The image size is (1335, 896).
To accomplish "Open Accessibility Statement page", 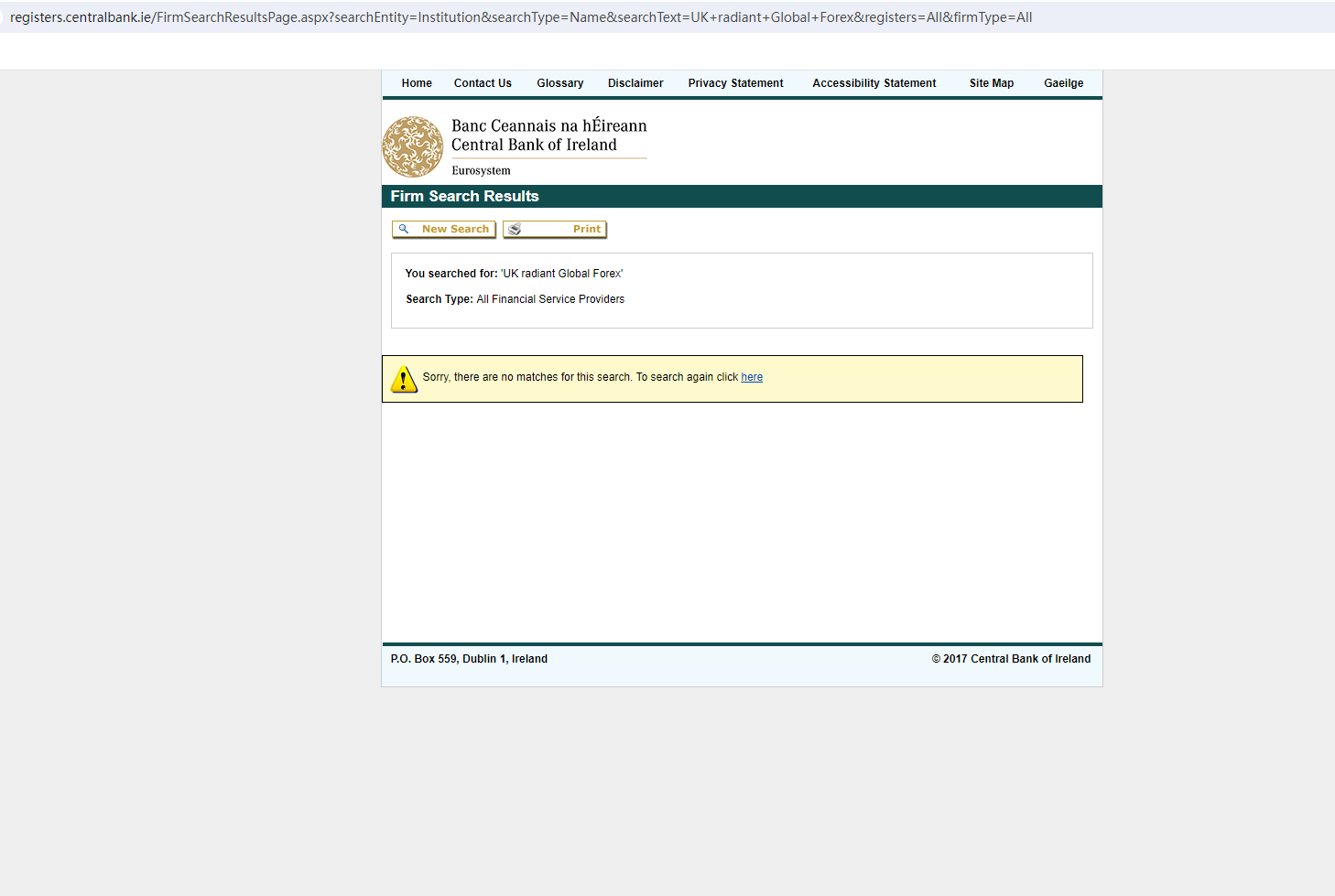I will (874, 83).
